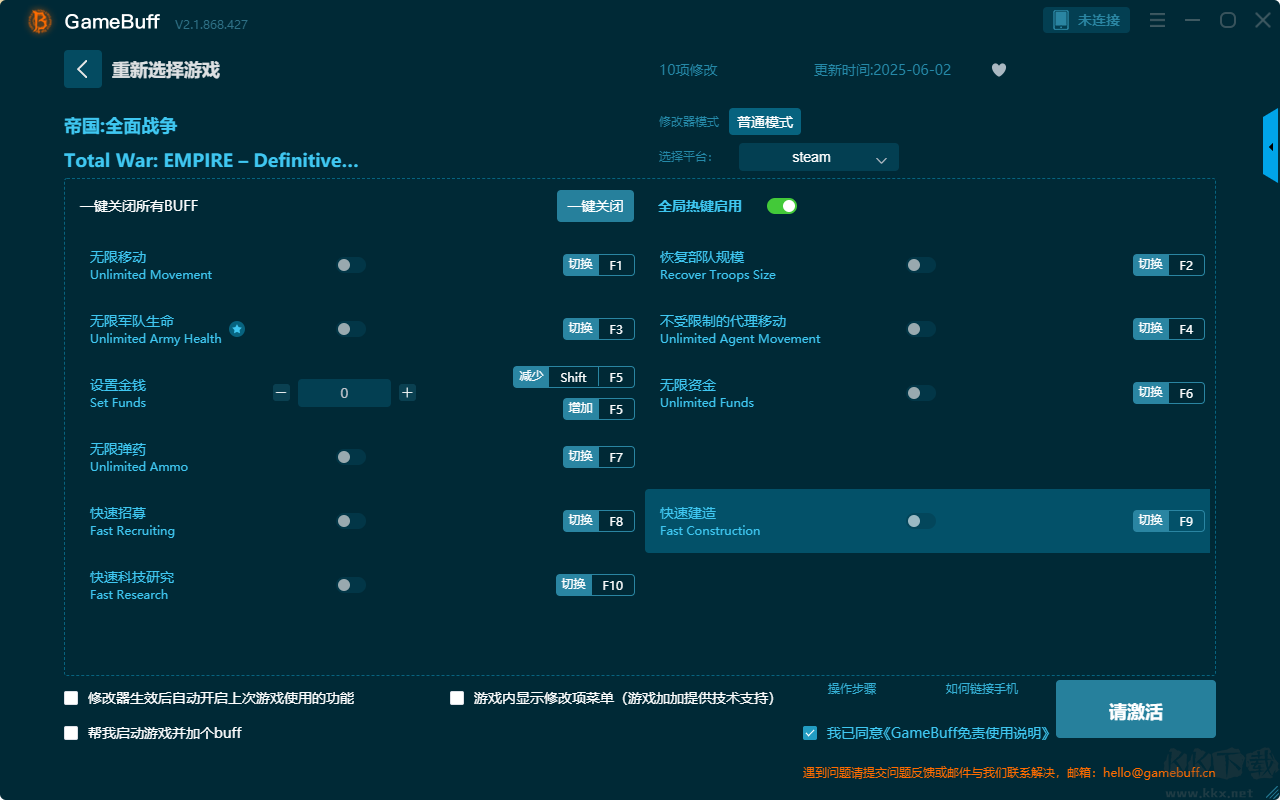Click the one-key close all (一键关闭) button
This screenshot has height=800, width=1280.
click(x=595, y=206)
